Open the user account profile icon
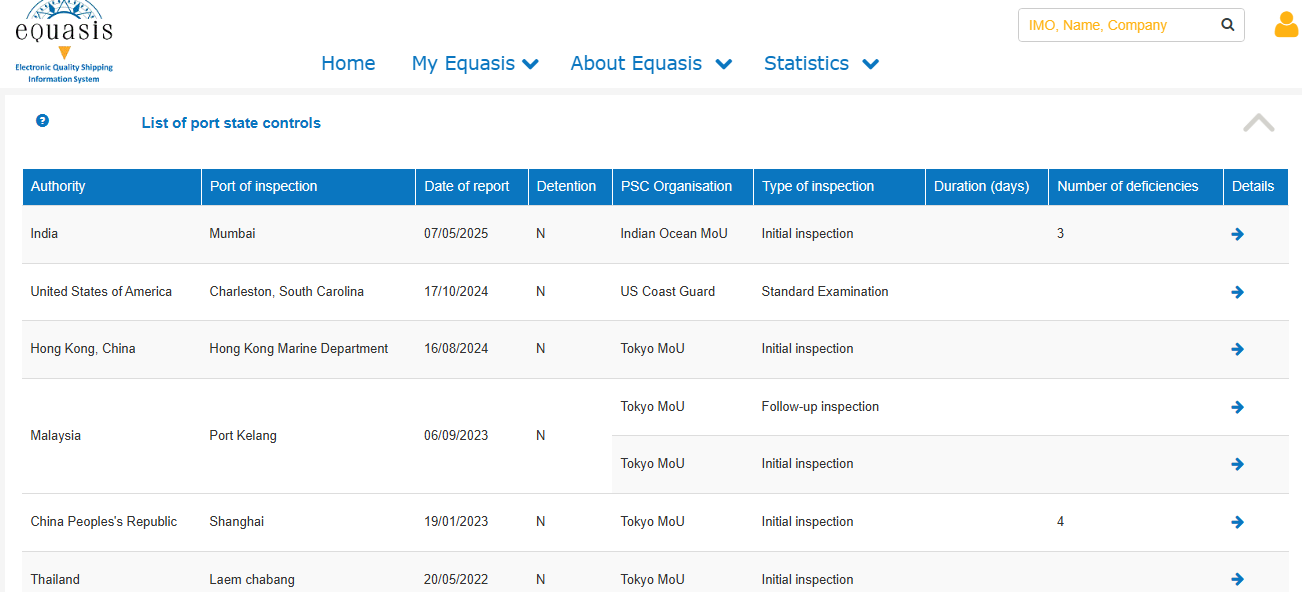The height and width of the screenshot is (592, 1302). pos(1286,24)
